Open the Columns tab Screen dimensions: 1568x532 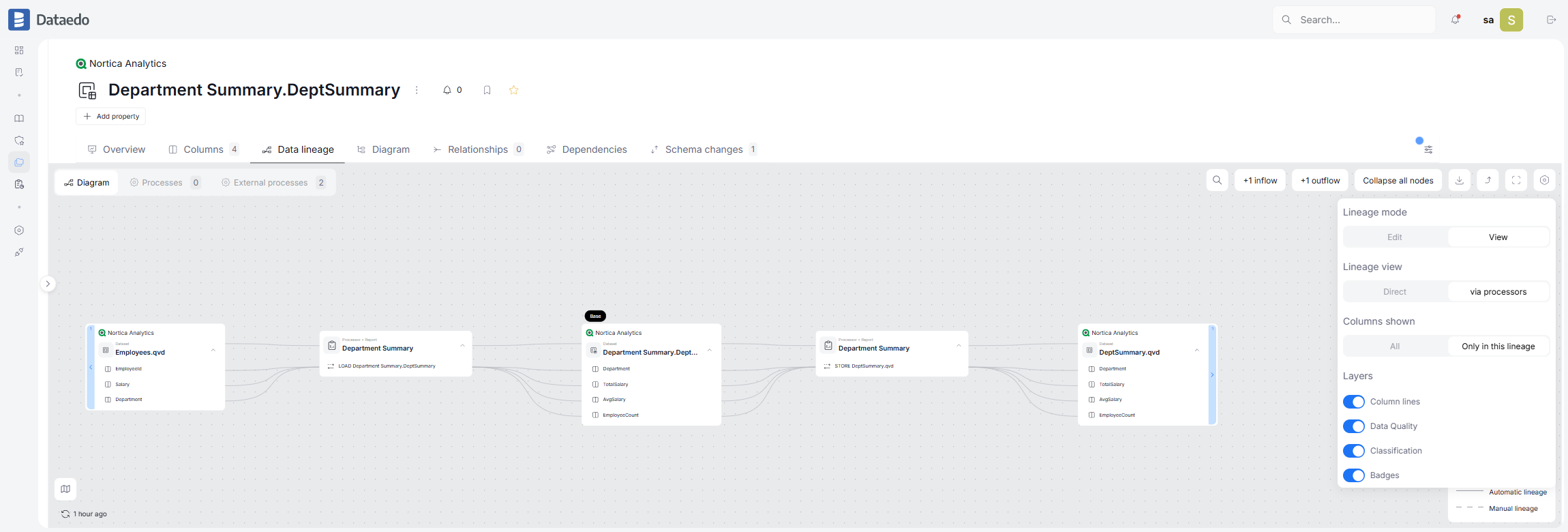tap(204, 149)
